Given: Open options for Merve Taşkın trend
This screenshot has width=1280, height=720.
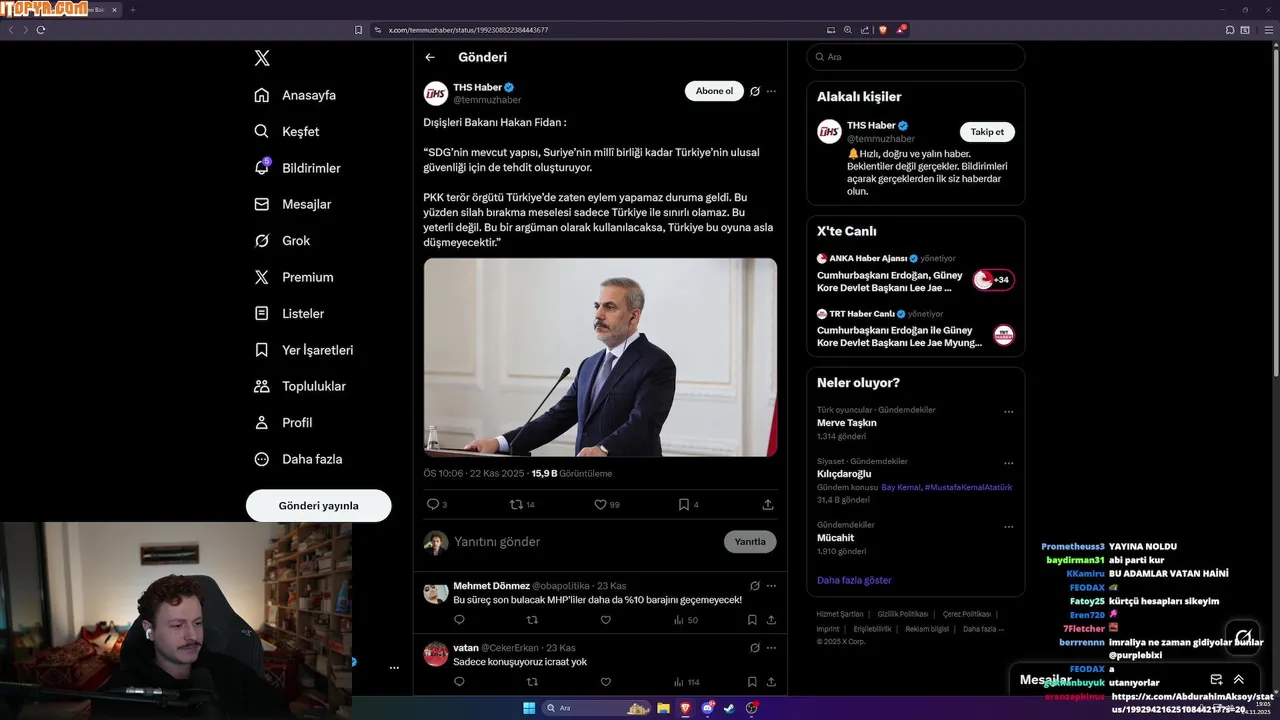Looking at the screenshot, I should pyautogui.click(x=1008, y=412).
